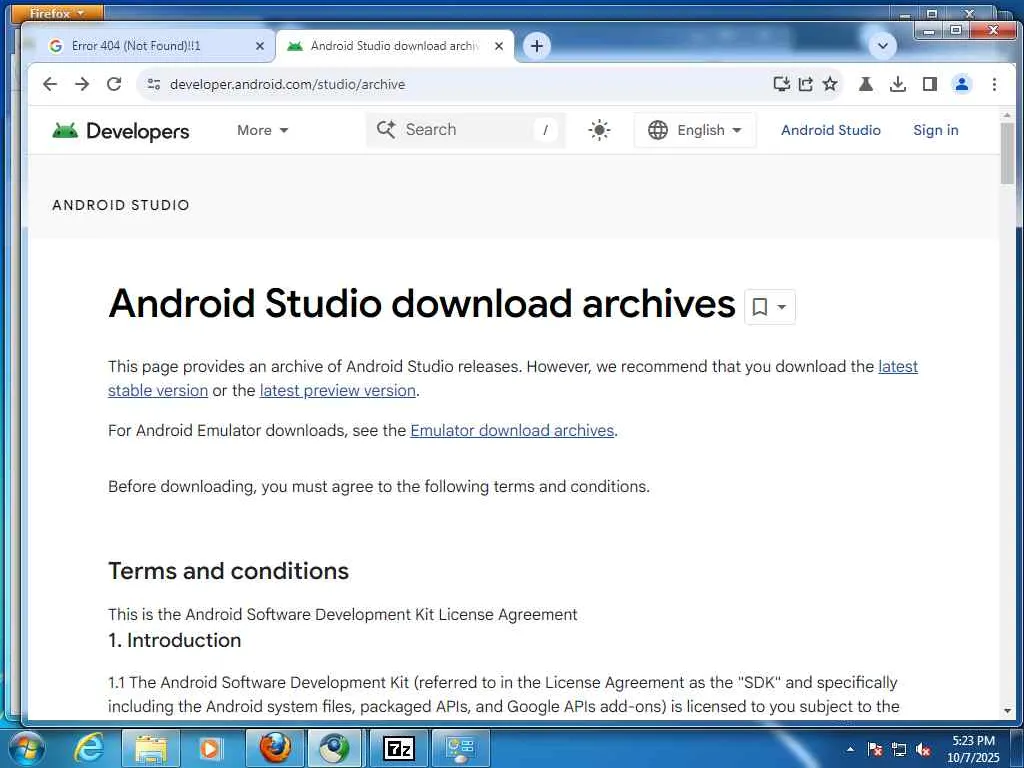
Task: Go back to the previous page
Action: [50, 84]
